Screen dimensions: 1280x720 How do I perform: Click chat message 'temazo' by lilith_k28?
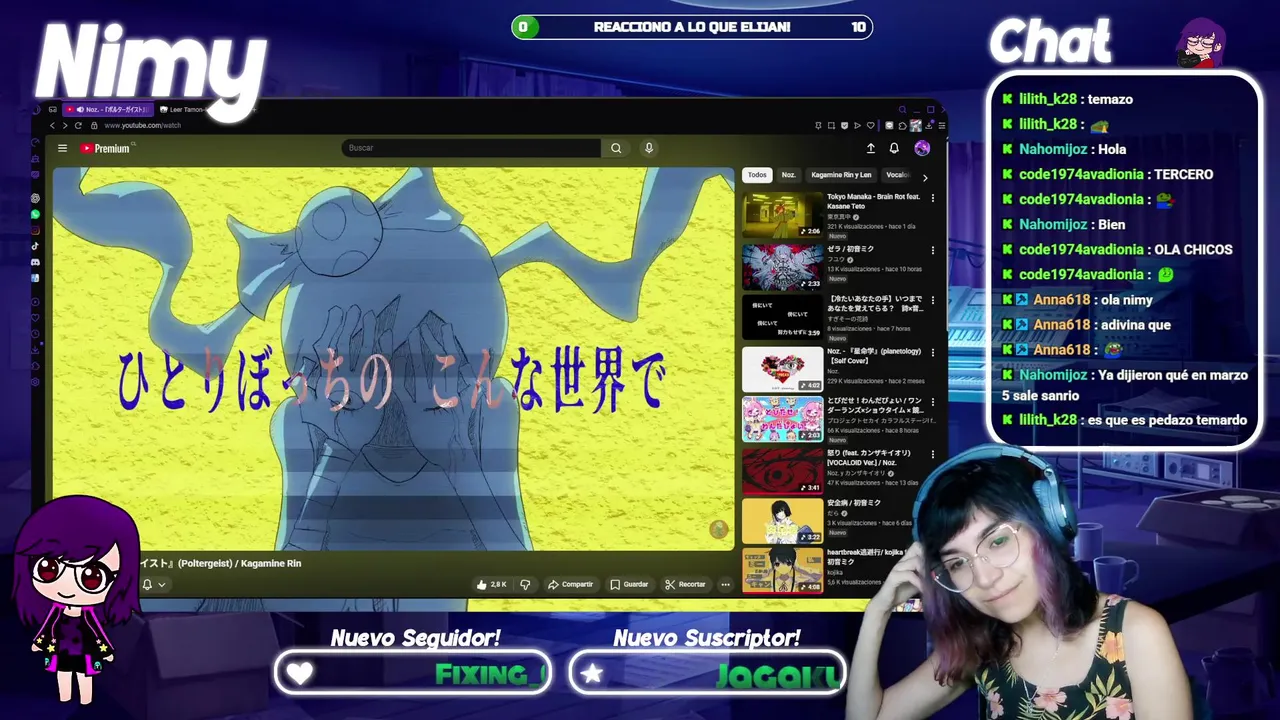tap(1110, 99)
